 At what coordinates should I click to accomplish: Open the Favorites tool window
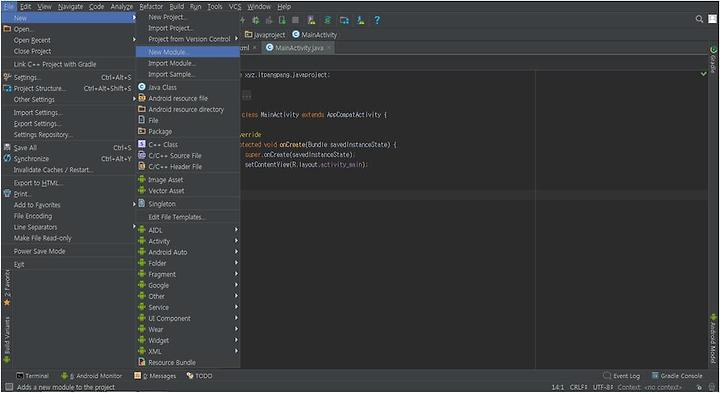7,287
